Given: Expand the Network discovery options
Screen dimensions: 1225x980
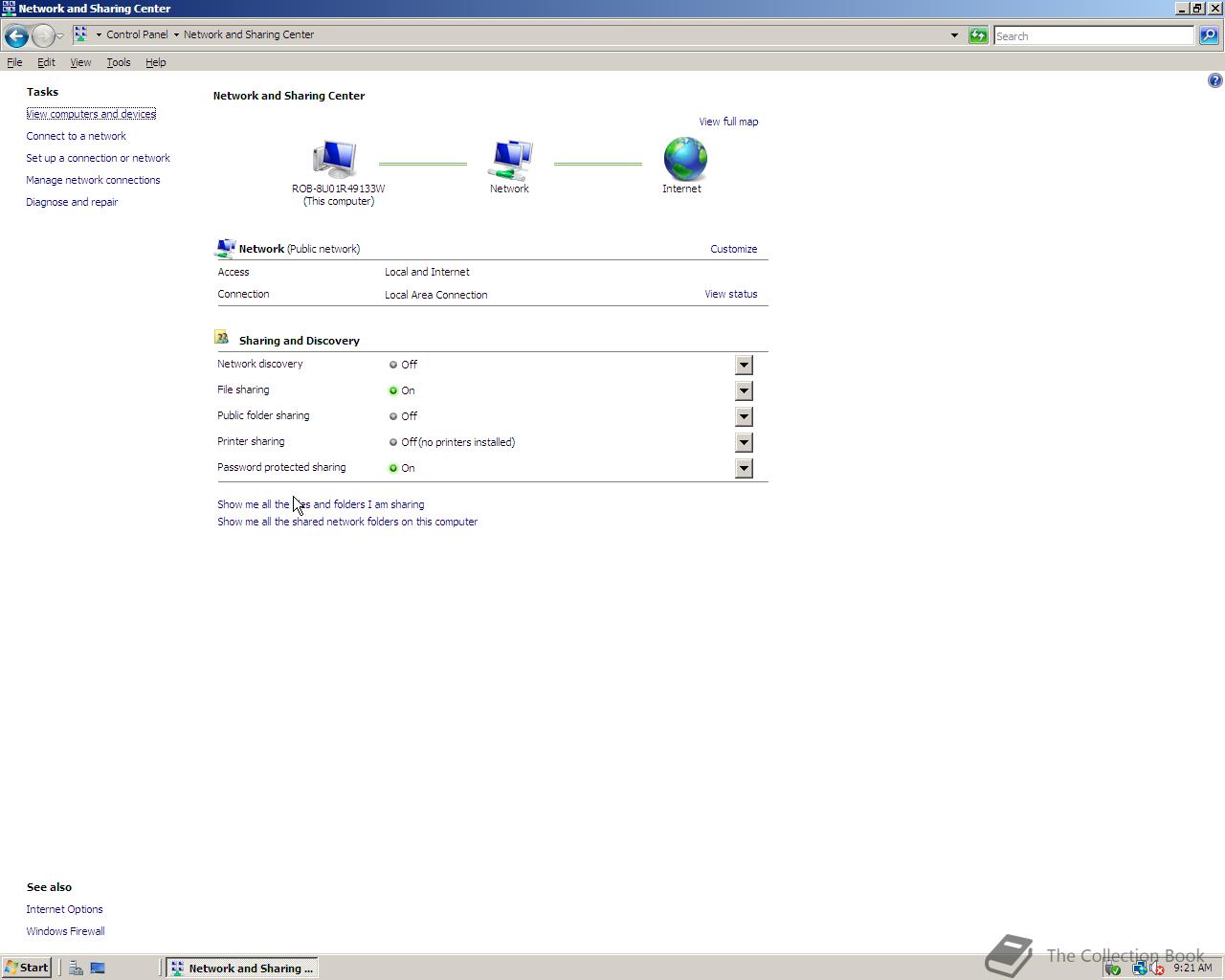Looking at the screenshot, I should click(744, 365).
